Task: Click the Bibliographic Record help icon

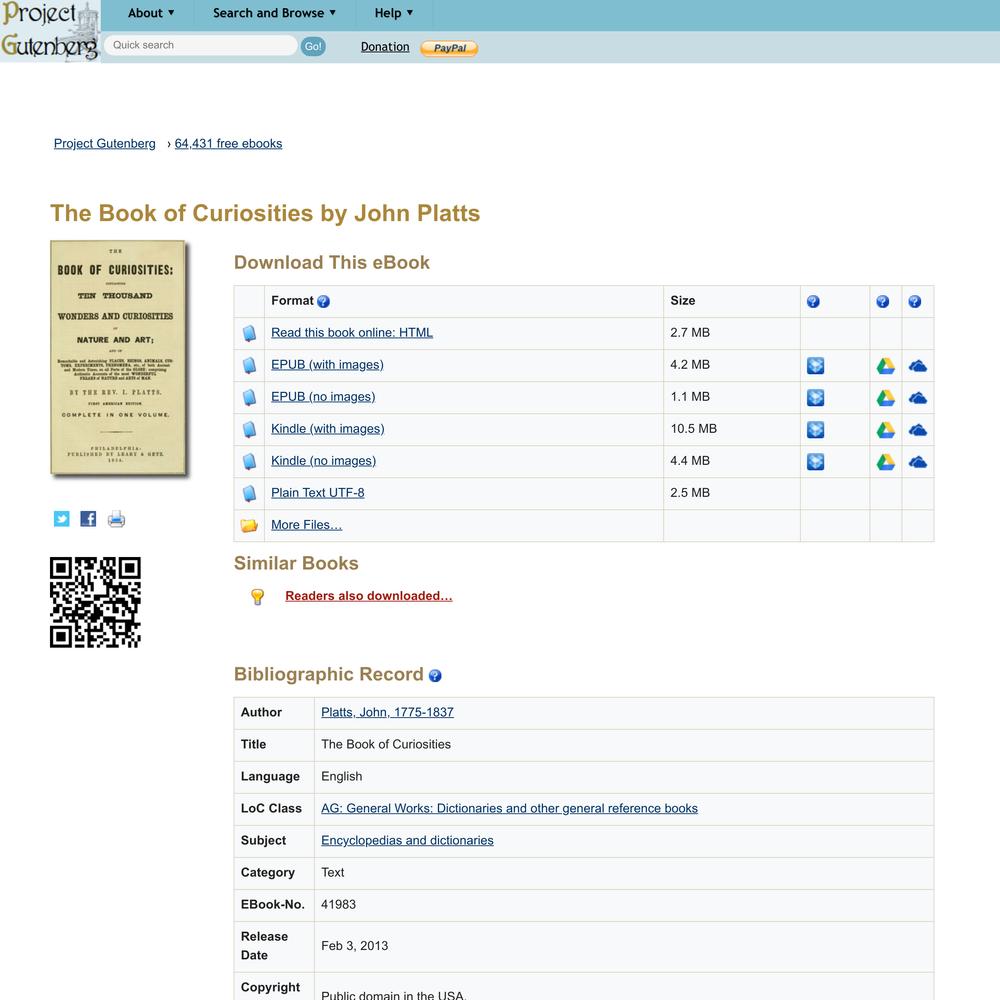Action: 435,675
